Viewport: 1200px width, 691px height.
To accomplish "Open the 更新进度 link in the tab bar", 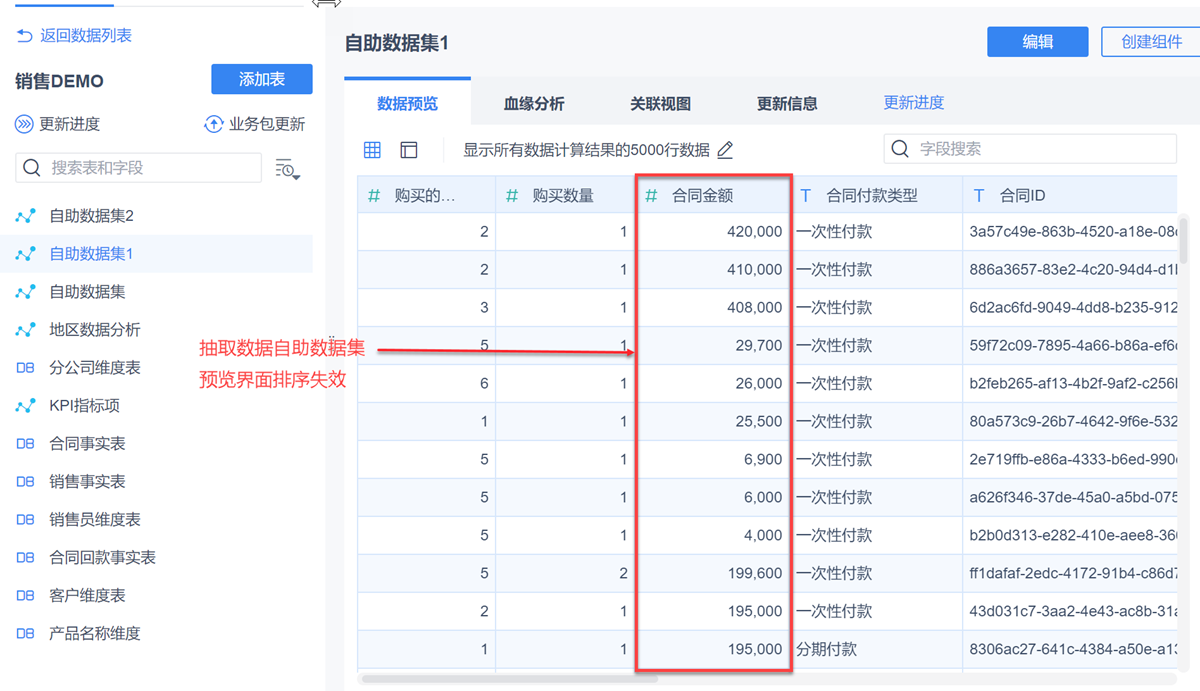I will (x=913, y=102).
